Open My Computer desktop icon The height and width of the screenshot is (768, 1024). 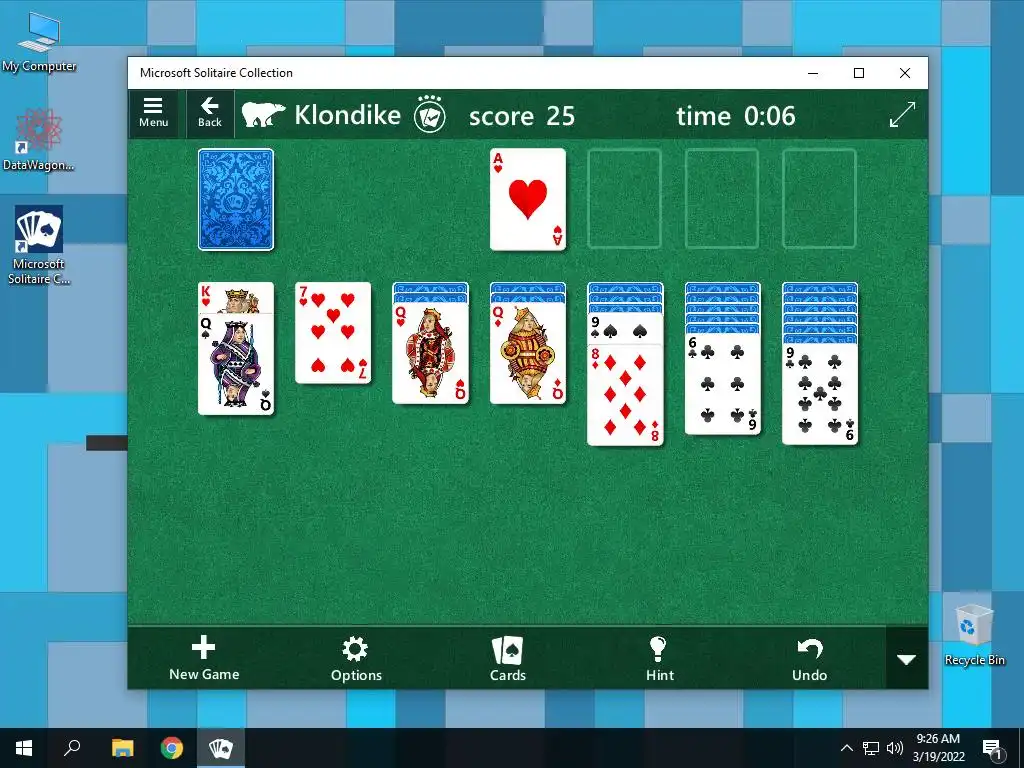pos(39,42)
